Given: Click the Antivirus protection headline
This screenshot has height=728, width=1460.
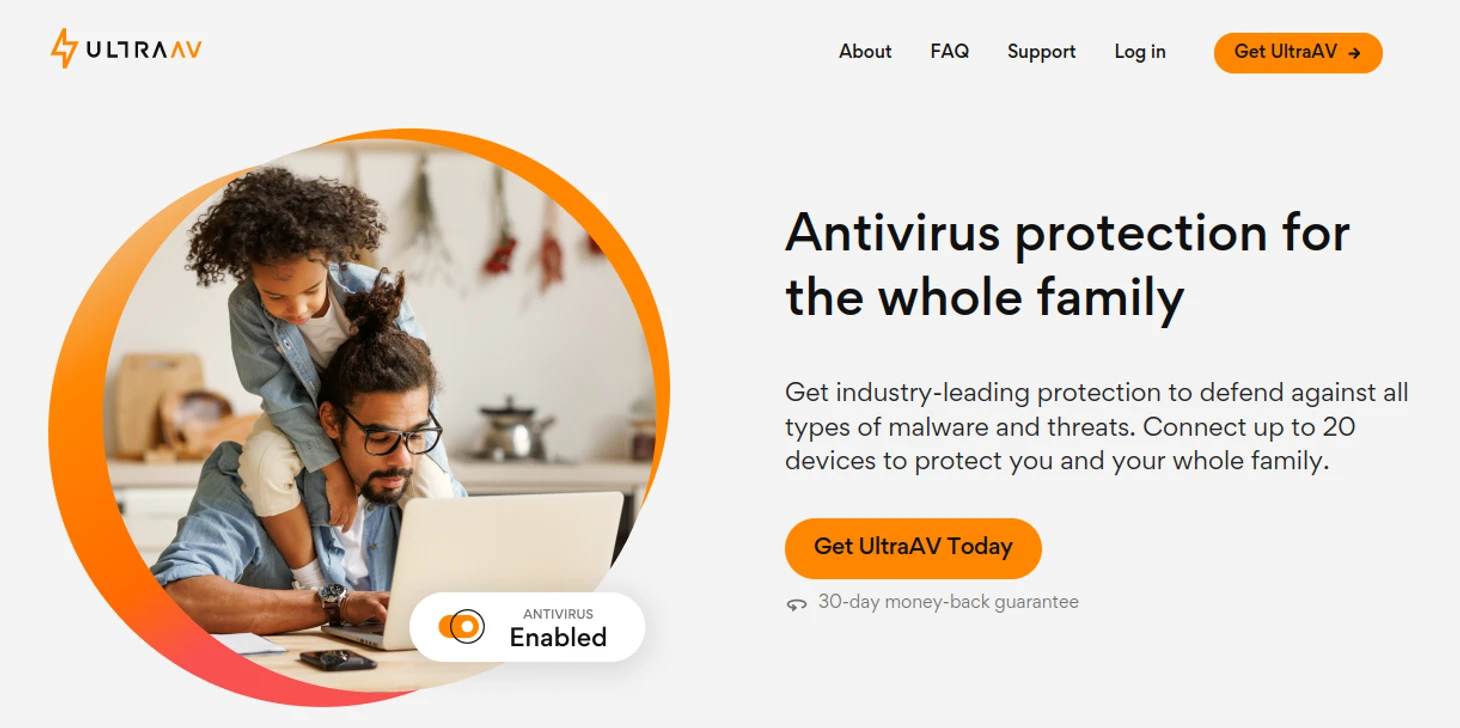Looking at the screenshot, I should tap(1067, 266).
